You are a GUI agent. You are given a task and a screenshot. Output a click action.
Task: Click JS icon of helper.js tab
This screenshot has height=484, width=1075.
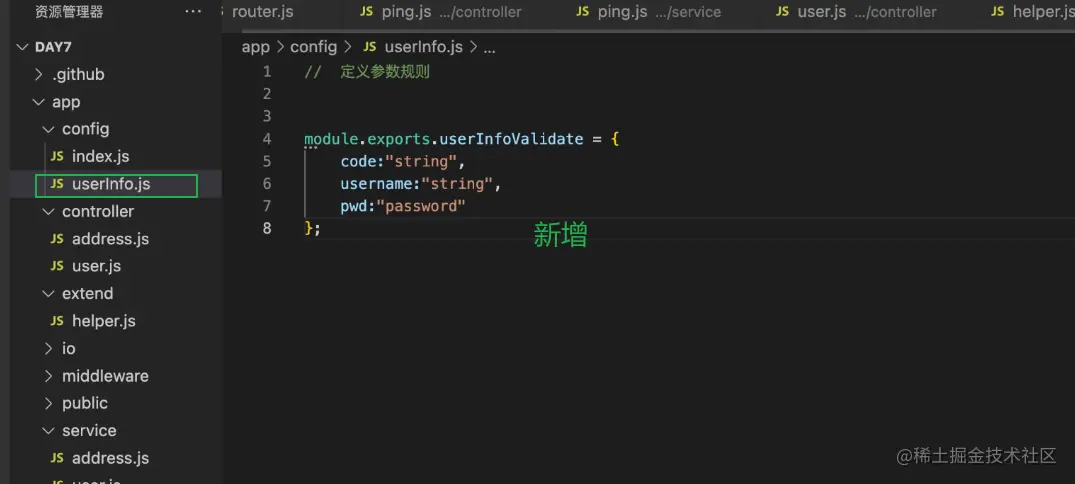tap(999, 12)
